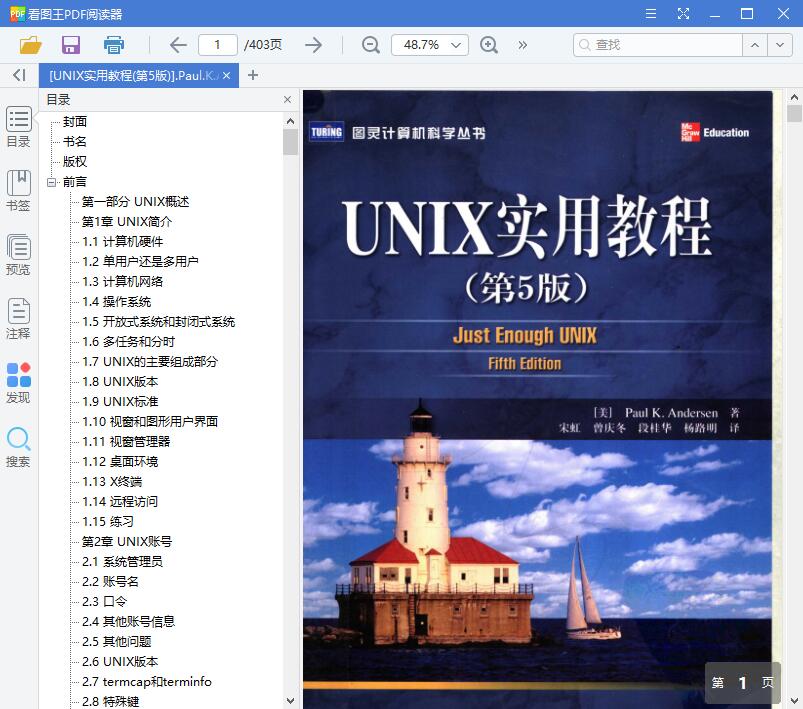Viewport: 803px width, 709px height.
Task: Jump to 1.4 操作系统
Action: (x=117, y=301)
